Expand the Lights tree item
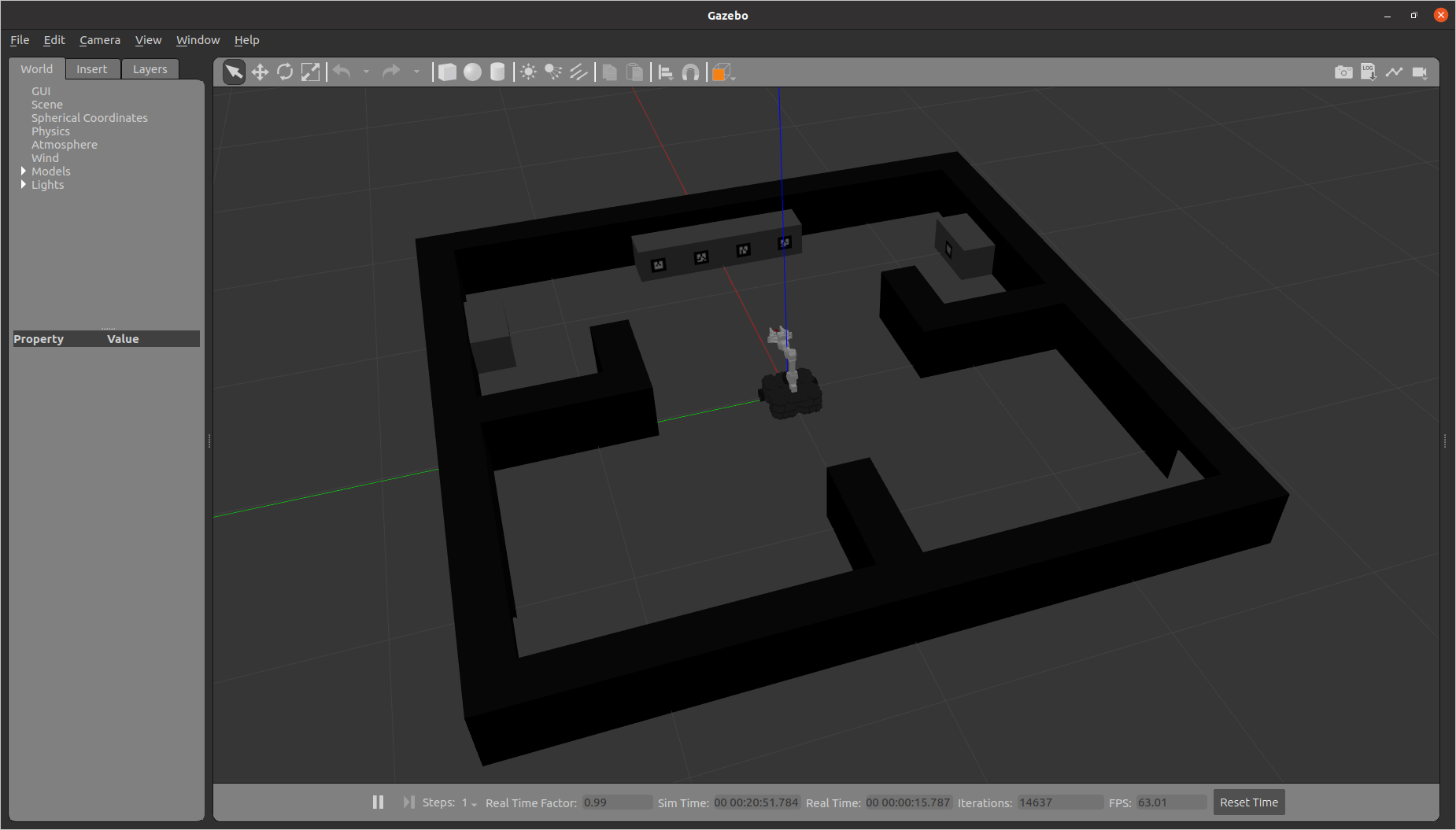The height and width of the screenshot is (830, 1456). click(24, 184)
